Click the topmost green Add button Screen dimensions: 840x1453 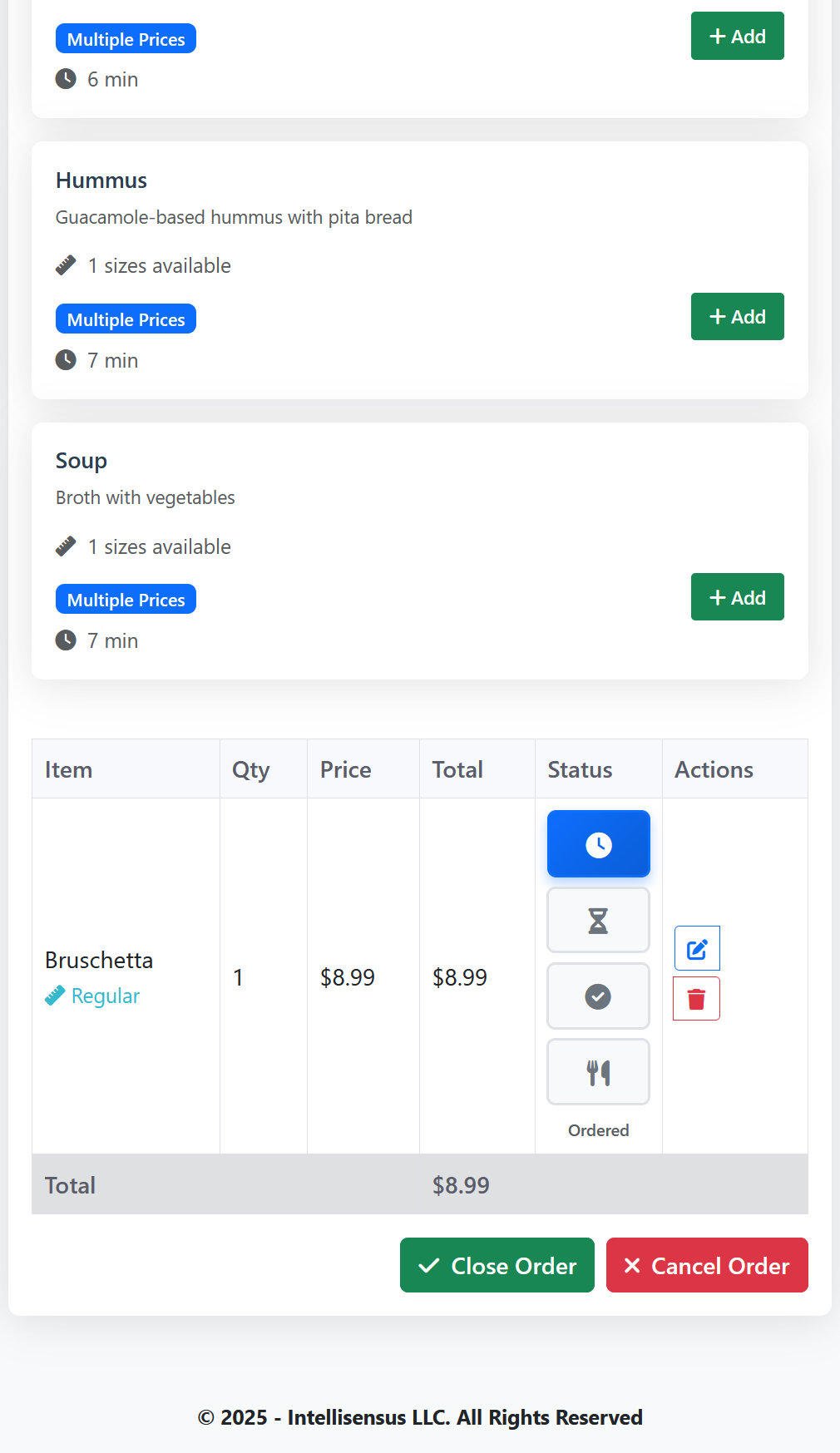point(737,37)
